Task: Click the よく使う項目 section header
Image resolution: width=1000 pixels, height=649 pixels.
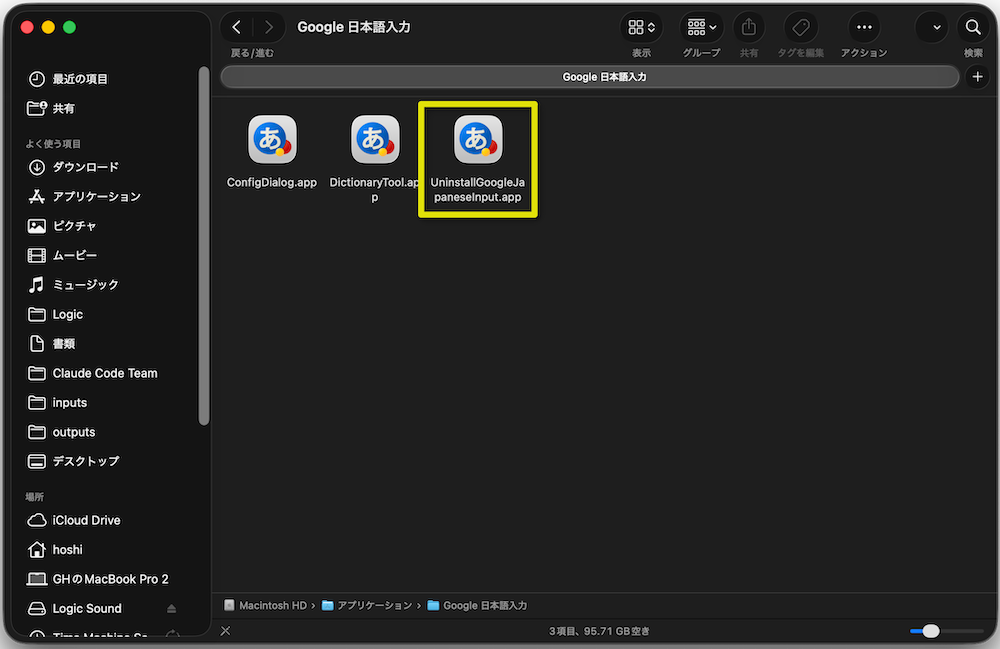Action: [53, 144]
